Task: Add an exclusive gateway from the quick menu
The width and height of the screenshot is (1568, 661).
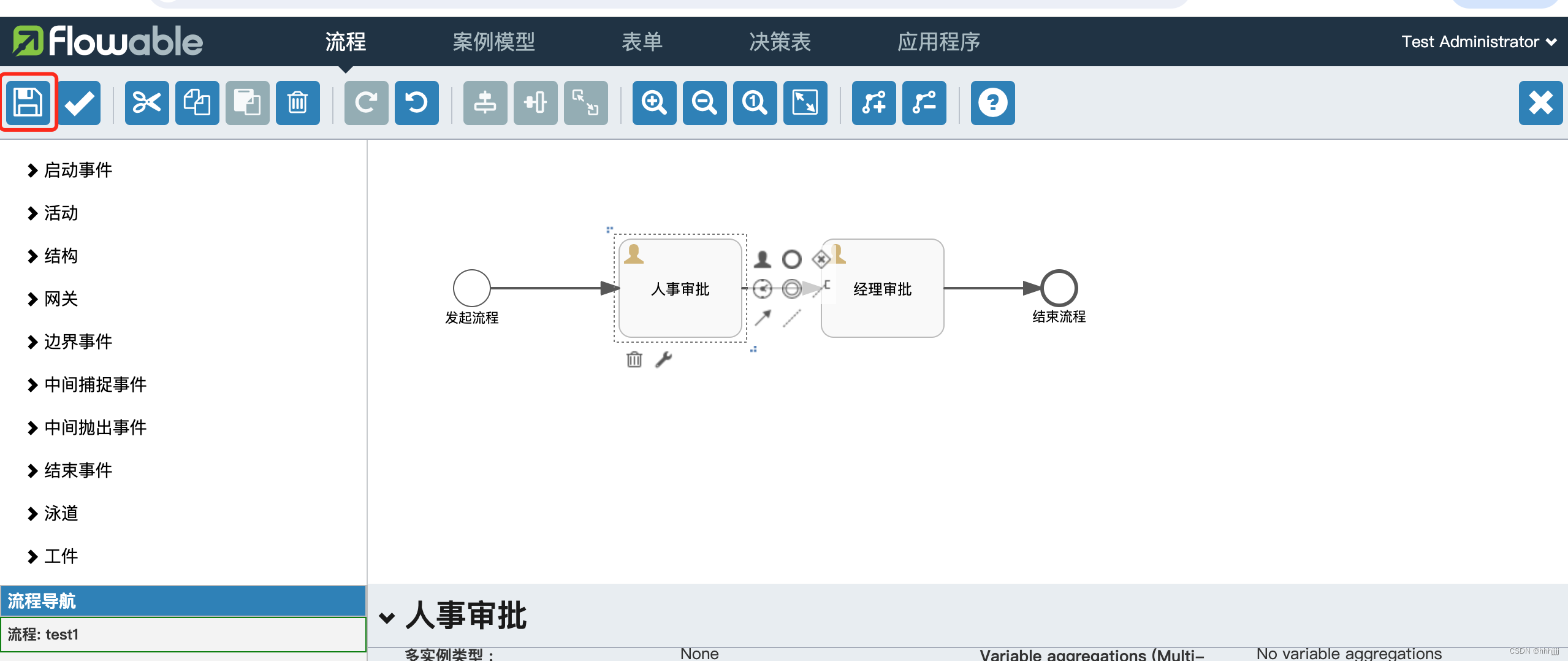Action: pyautogui.click(x=821, y=259)
